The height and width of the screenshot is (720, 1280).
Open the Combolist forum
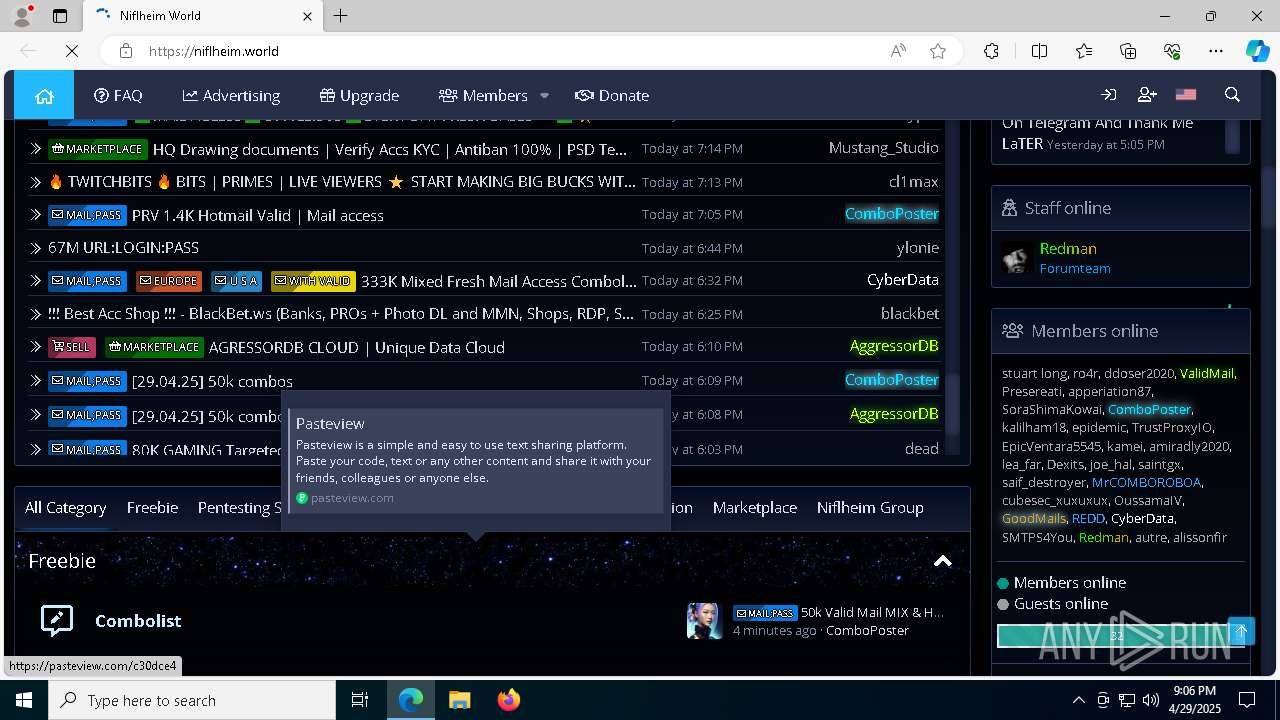click(138, 621)
